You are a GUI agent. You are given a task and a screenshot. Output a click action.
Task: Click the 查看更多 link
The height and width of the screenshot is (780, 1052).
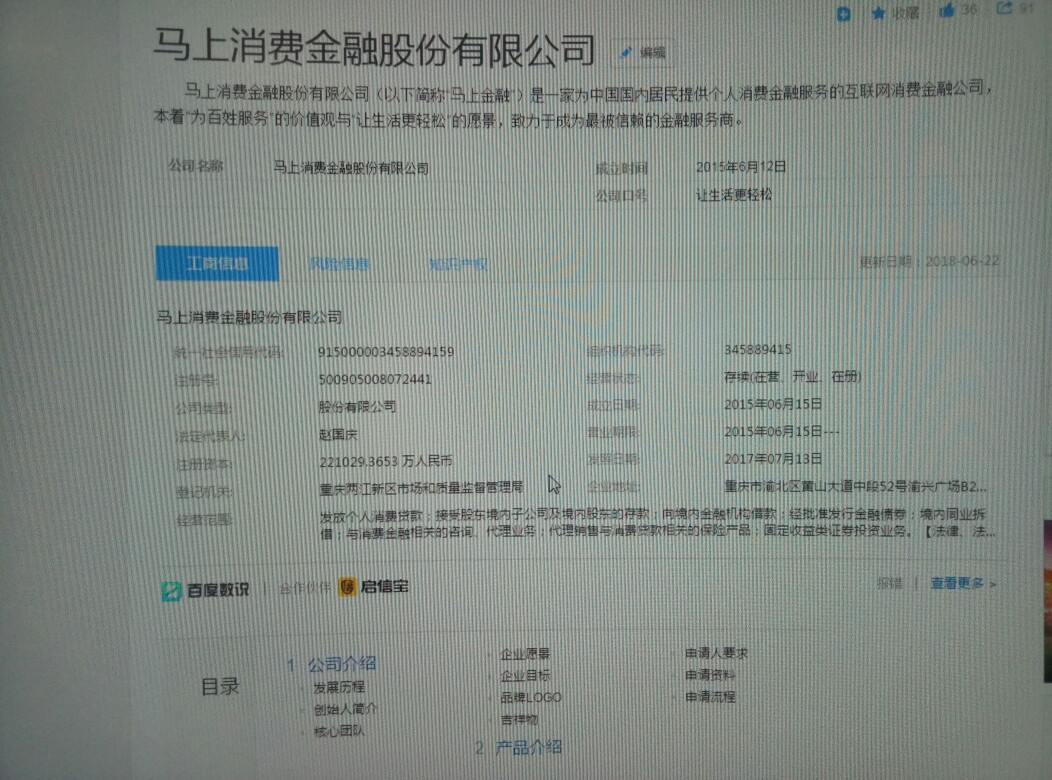tap(963, 583)
